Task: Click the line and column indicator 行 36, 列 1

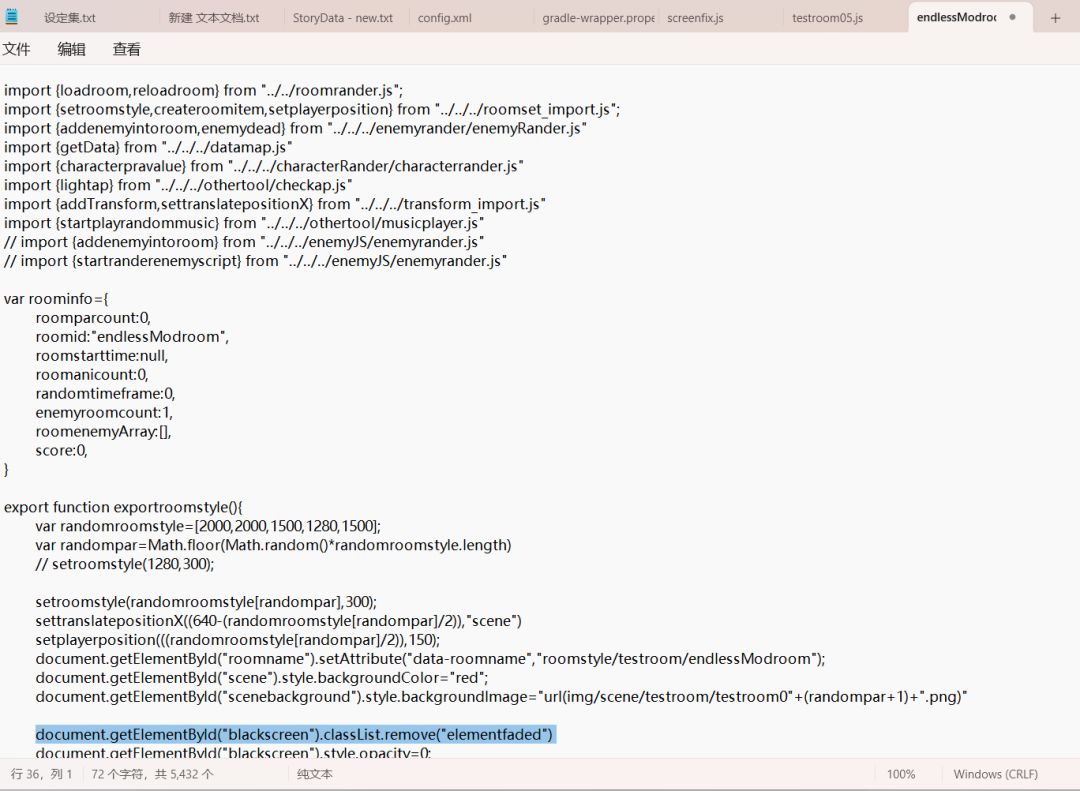Action: click(x=41, y=774)
